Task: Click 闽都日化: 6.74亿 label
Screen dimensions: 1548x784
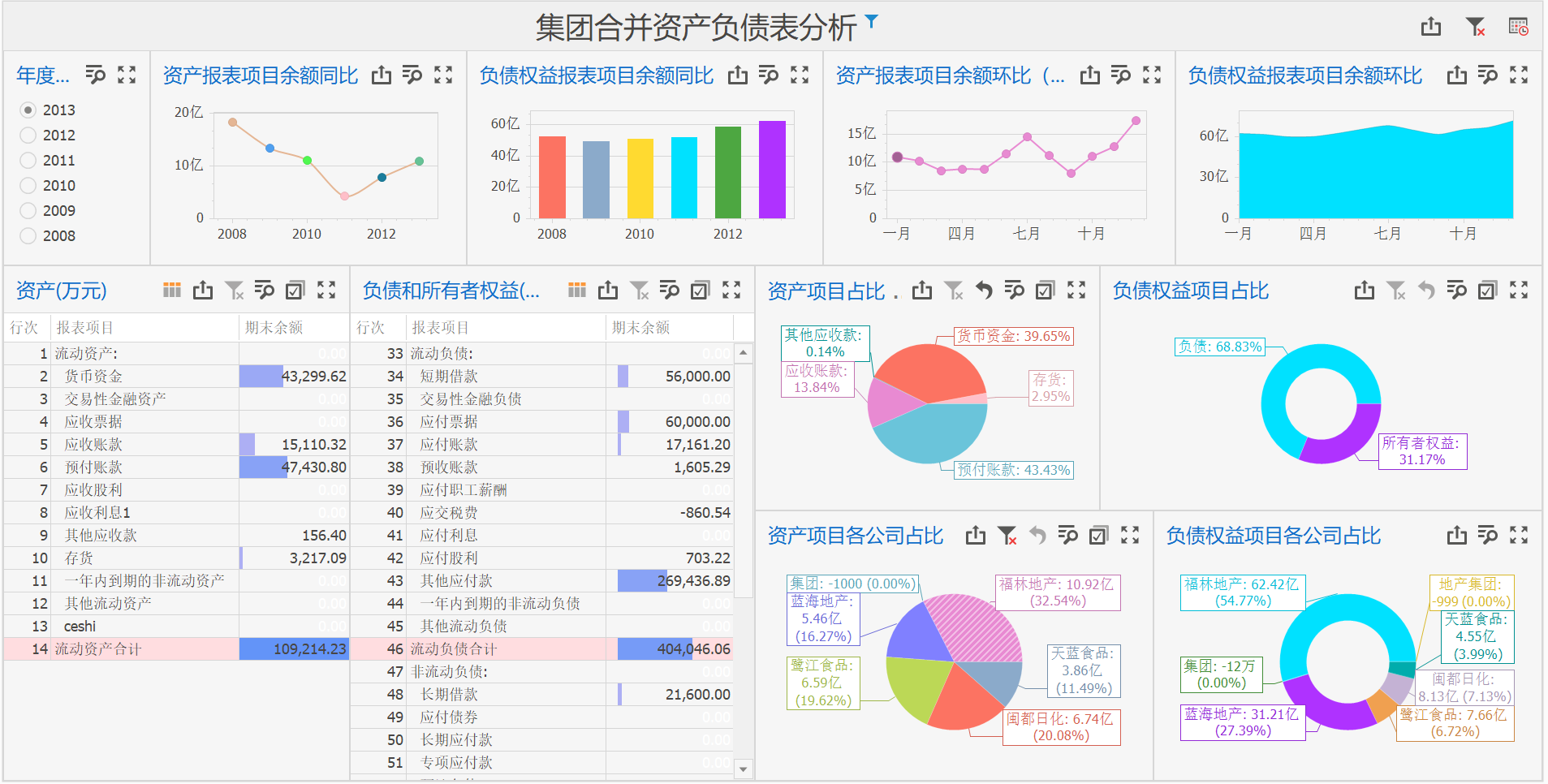Action: coord(1061,727)
